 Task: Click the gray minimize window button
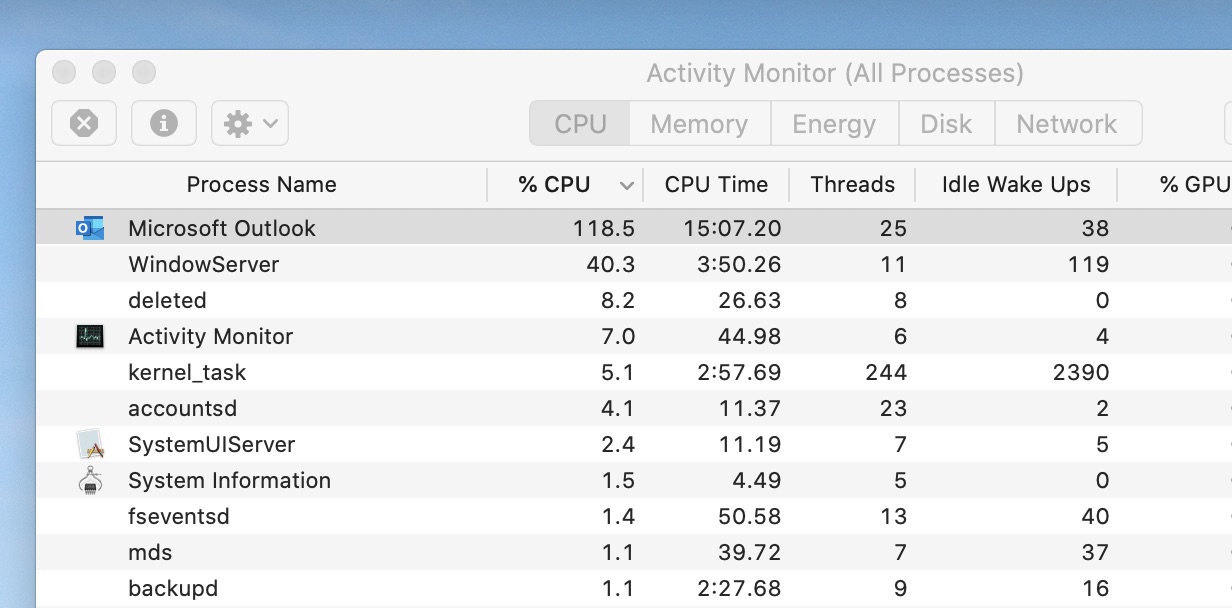click(x=104, y=73)
